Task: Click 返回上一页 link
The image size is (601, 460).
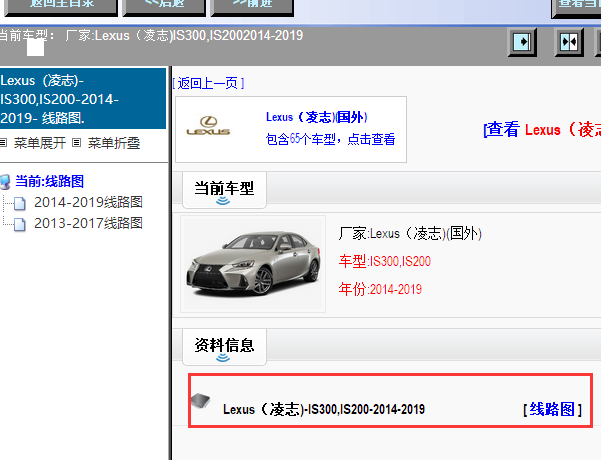Action: (x=208, y=83)
